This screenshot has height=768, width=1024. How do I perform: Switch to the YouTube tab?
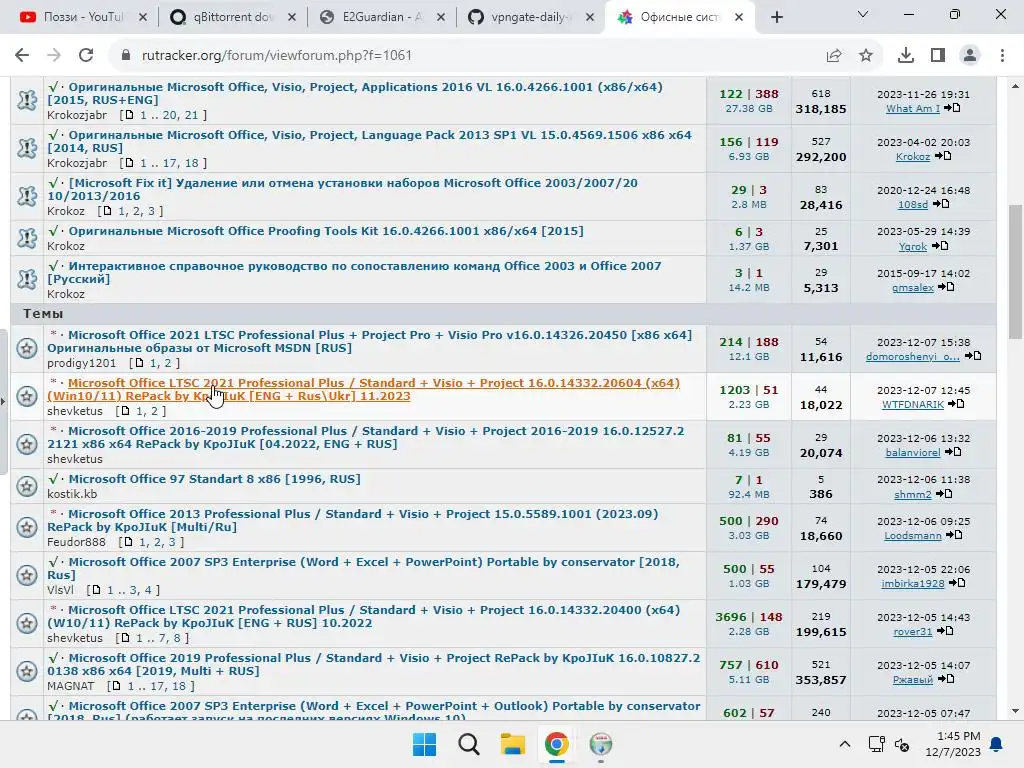(81, 17)
